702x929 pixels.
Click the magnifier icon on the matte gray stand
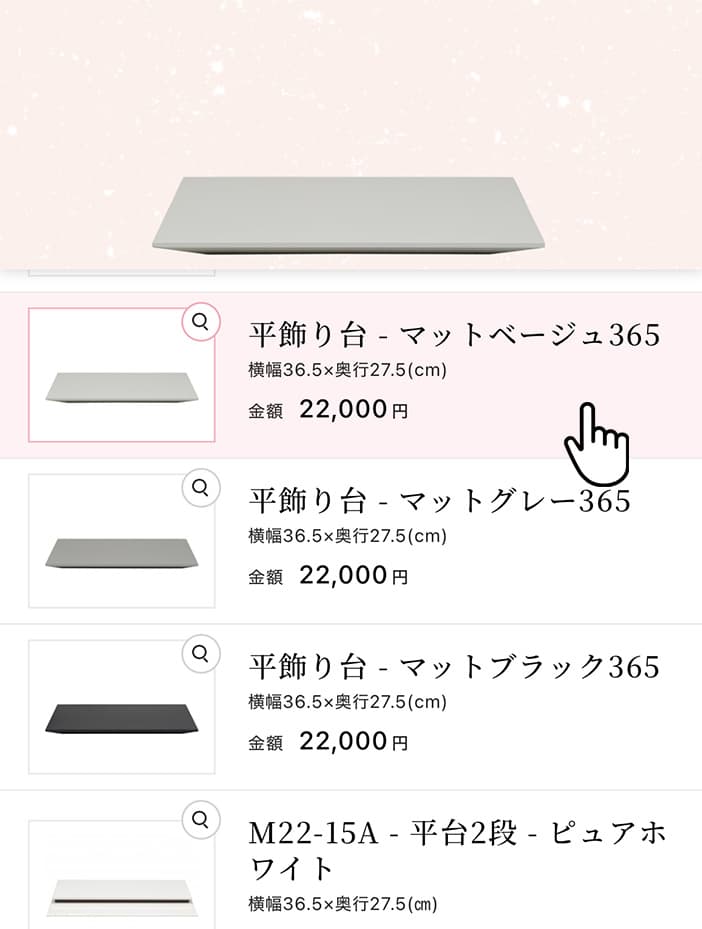coord(201,488)
